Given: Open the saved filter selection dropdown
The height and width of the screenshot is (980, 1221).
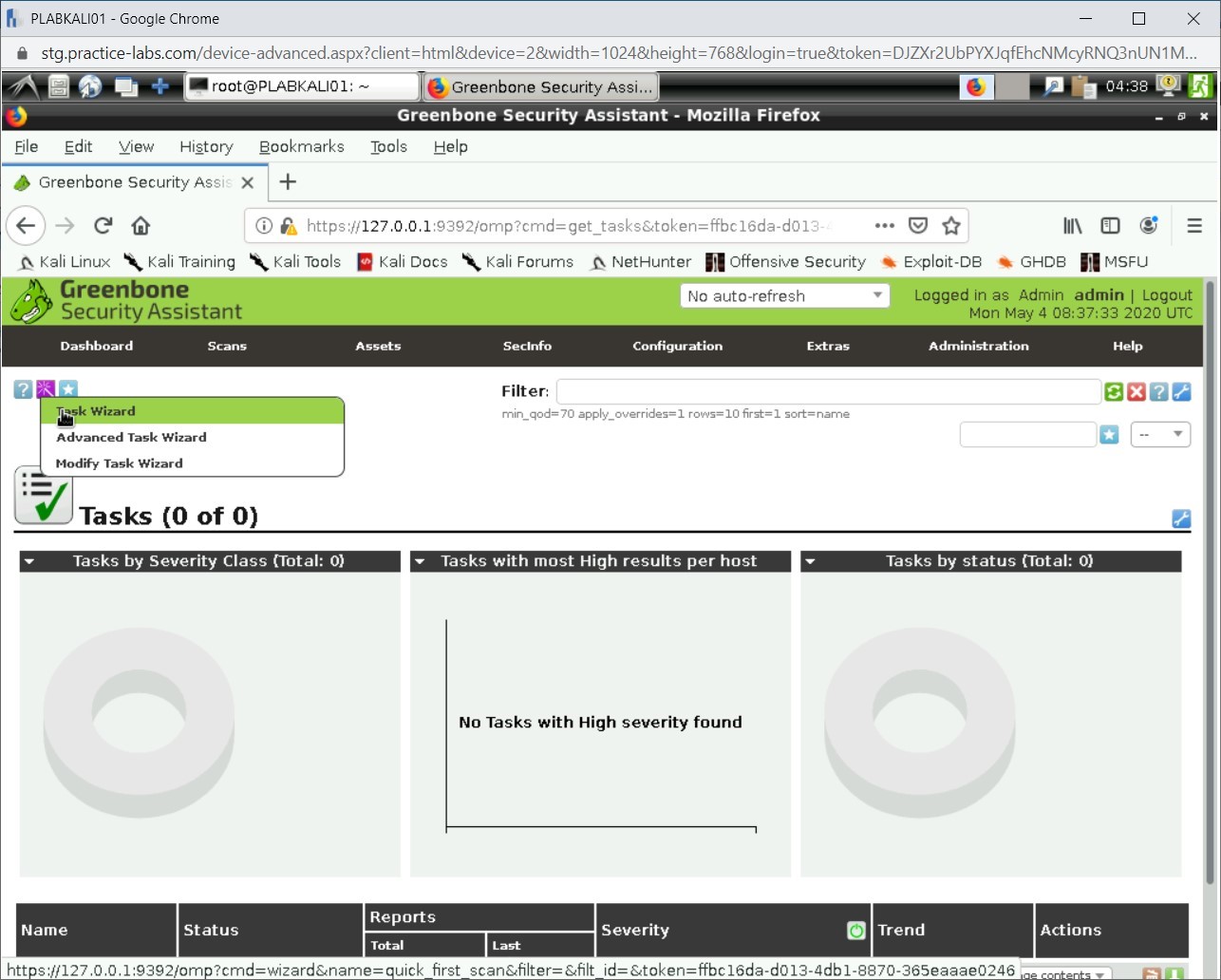Looking at the screenshot, I should pyautogui.click(x=1160, y=435).
